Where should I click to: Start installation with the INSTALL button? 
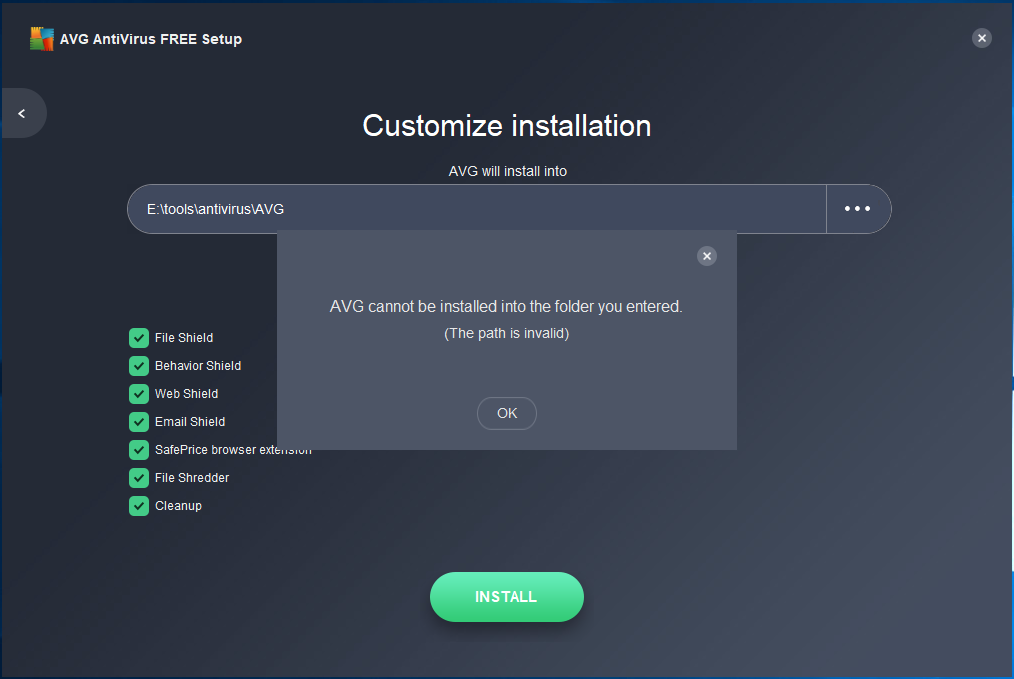507,597
